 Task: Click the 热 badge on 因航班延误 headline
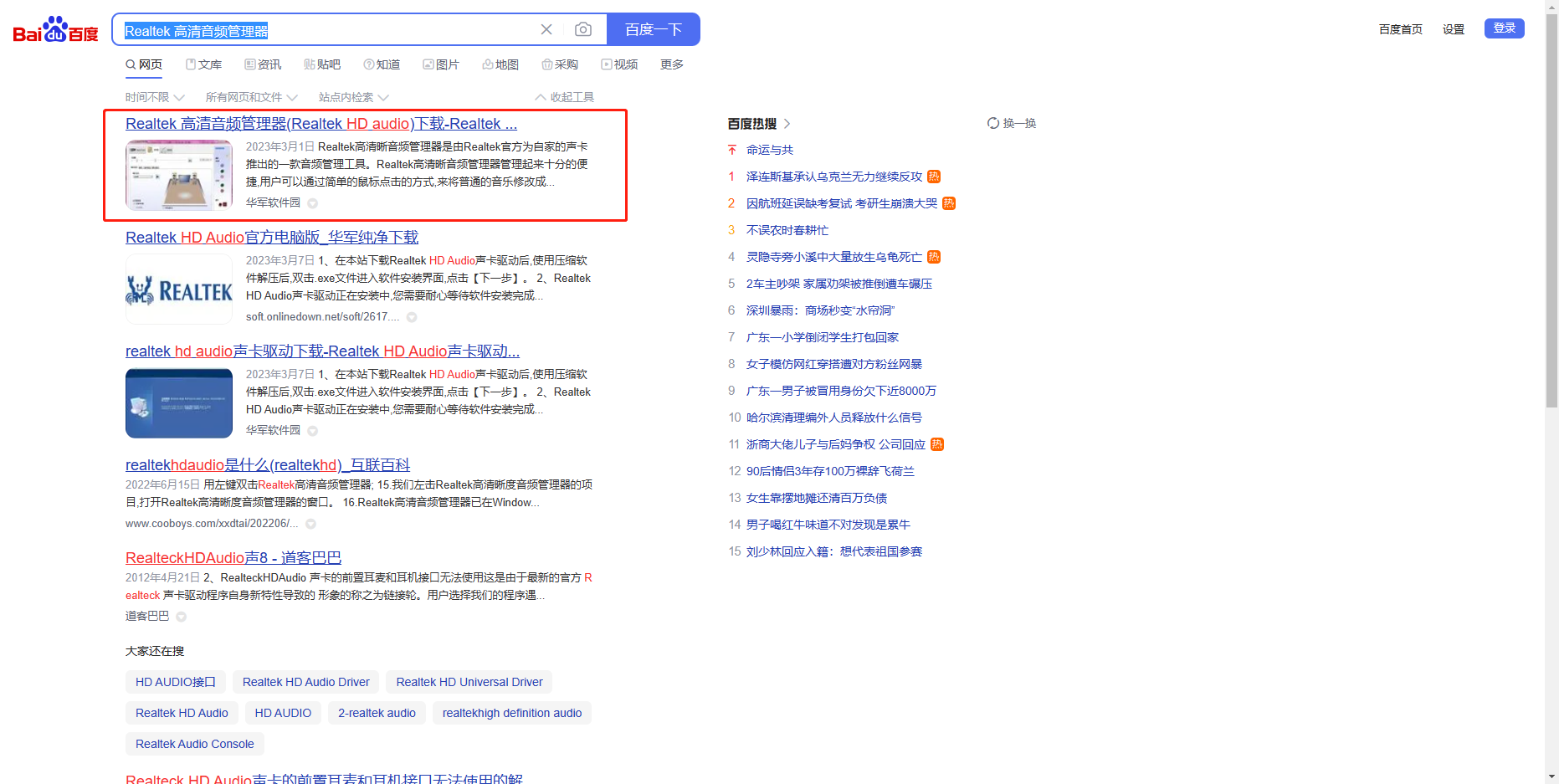coord(949,203)
